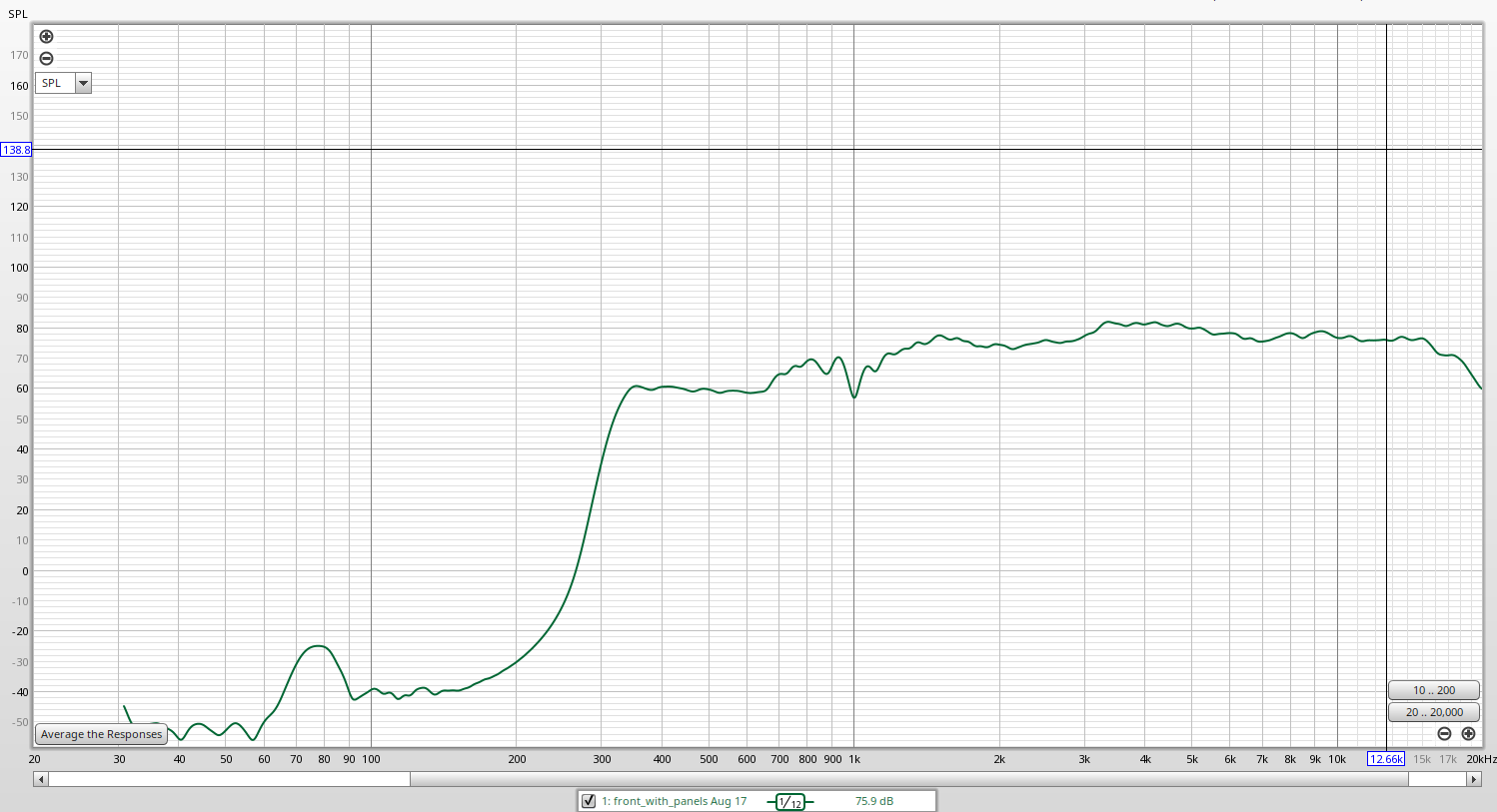Viewport: 1497px width, 812px height.
Task: Click the 1/12 smoothing indicator icon
Action: (x=790, y=802)
